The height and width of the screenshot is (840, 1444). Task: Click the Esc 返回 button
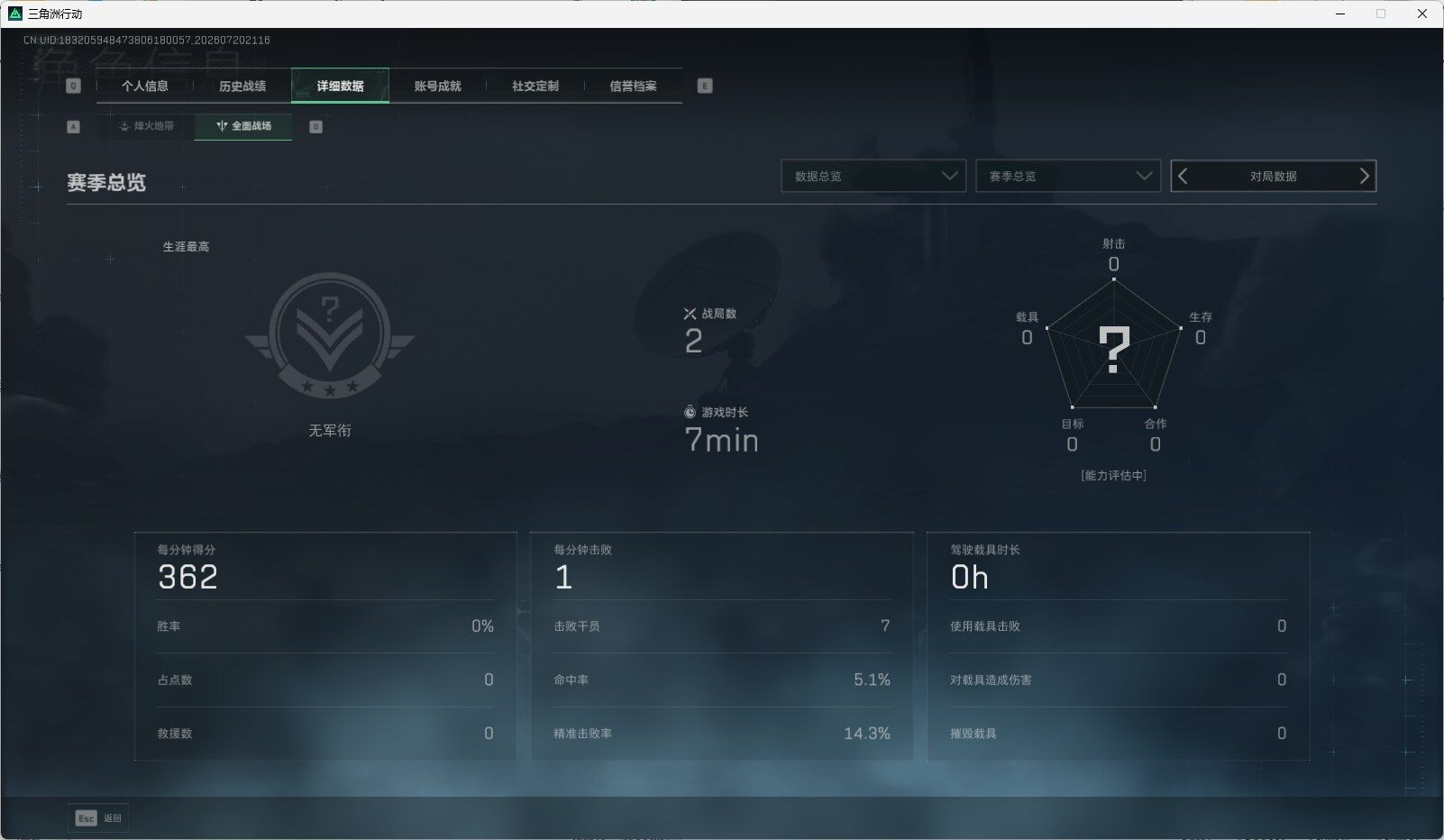(x=98, y=817)
